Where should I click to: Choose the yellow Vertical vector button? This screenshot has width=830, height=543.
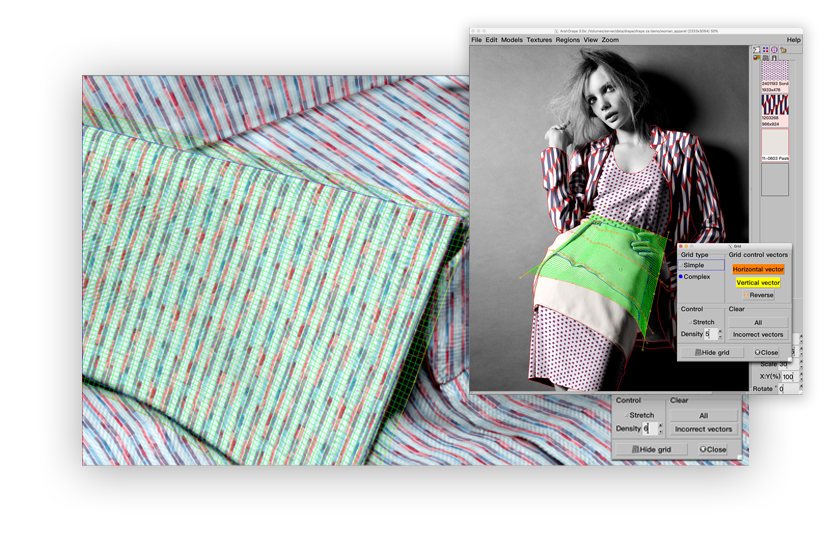click(758, 283)
